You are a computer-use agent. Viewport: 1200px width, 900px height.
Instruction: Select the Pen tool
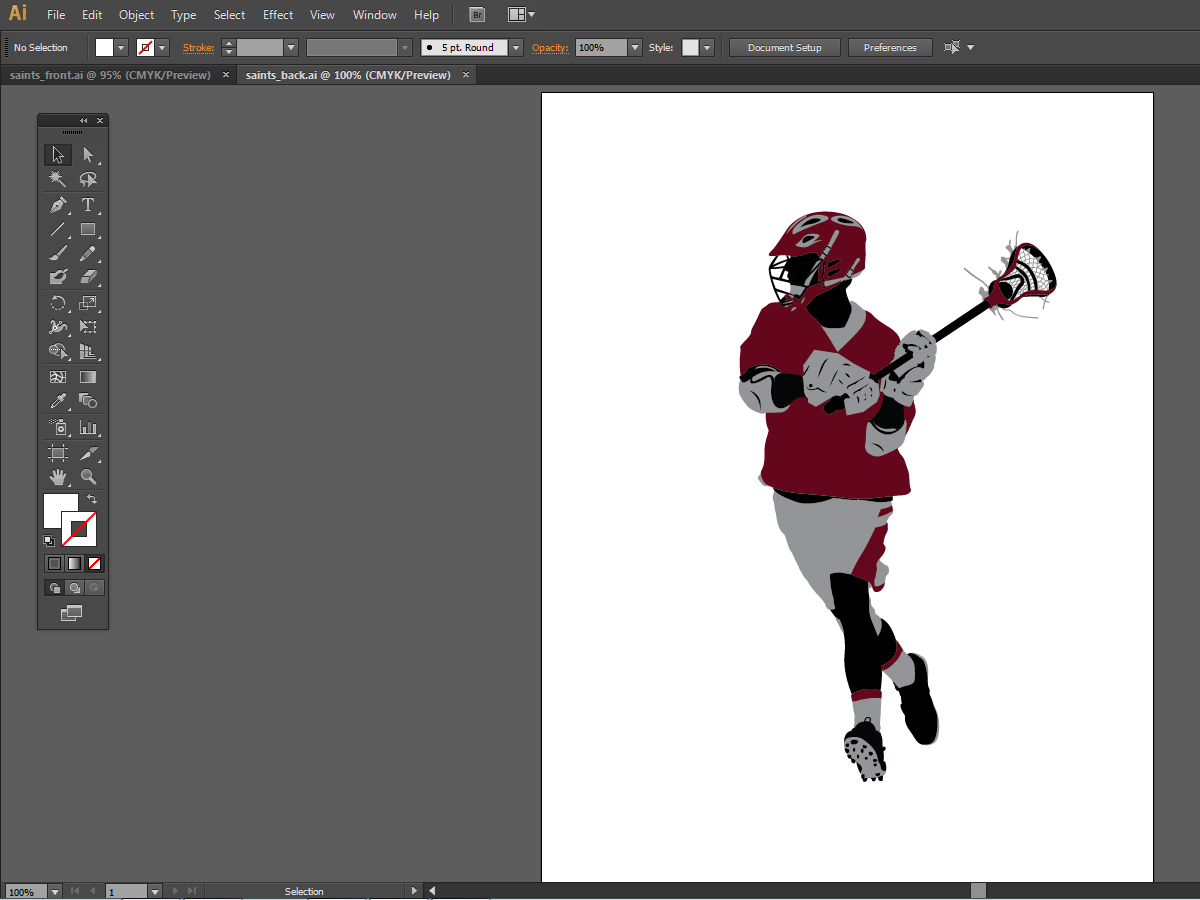point(58,205)
